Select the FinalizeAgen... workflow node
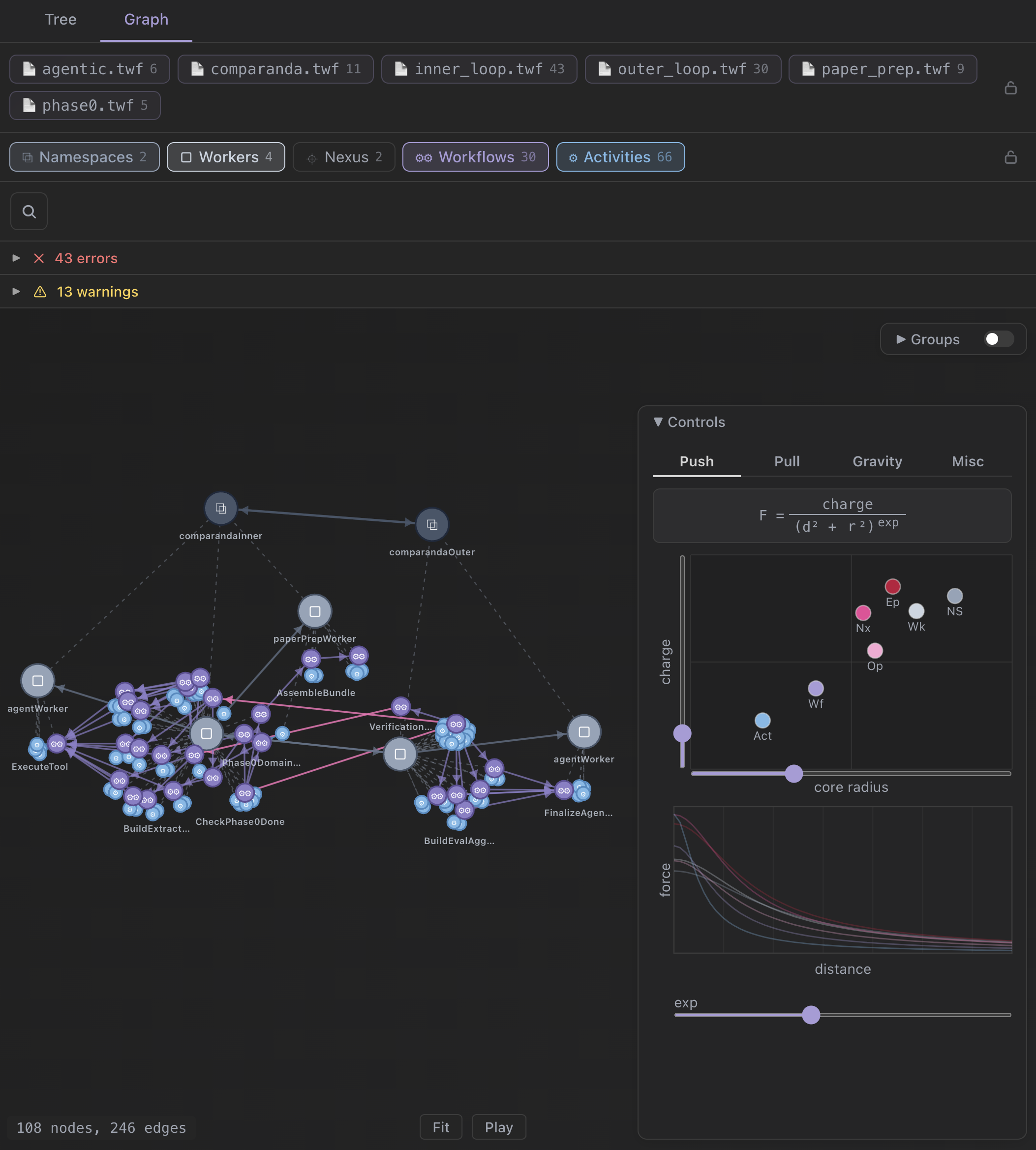Viewport: 1036px width, 1150px height. tap(564, 790)
